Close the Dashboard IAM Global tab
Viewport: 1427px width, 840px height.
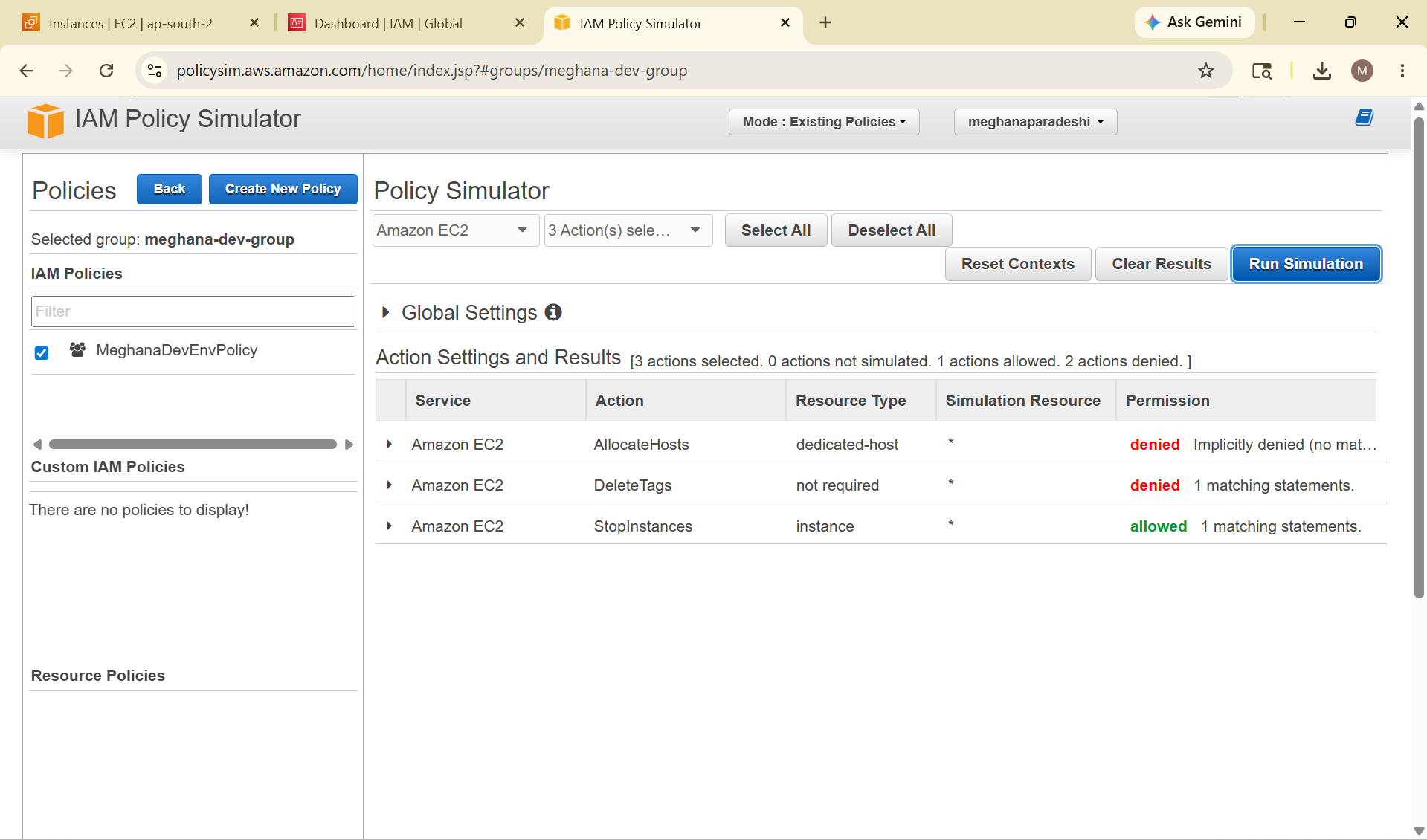pyautogui.click(x=520, y=23)
